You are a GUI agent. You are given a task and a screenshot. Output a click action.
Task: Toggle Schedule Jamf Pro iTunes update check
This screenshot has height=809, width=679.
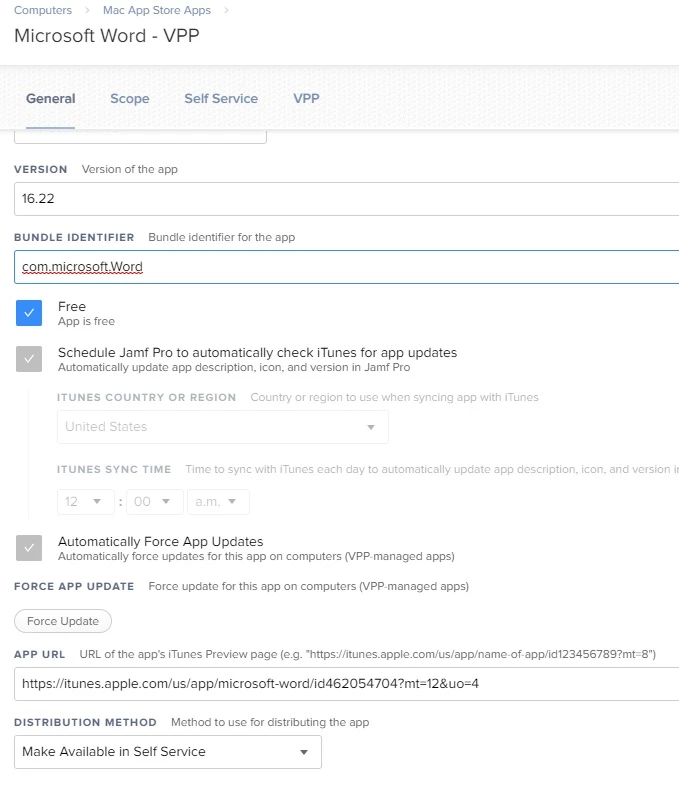[29, 359]
